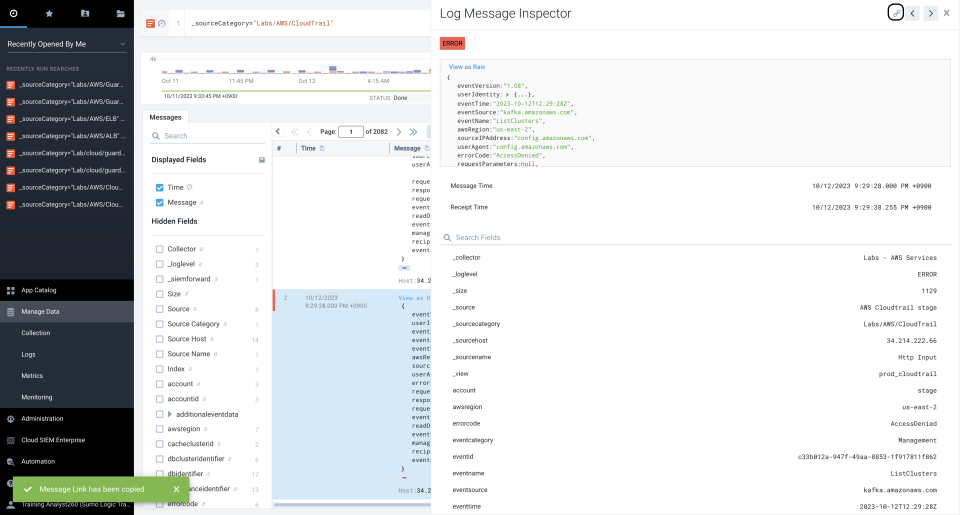Click the fields Search box

click(x=208, y=136)
